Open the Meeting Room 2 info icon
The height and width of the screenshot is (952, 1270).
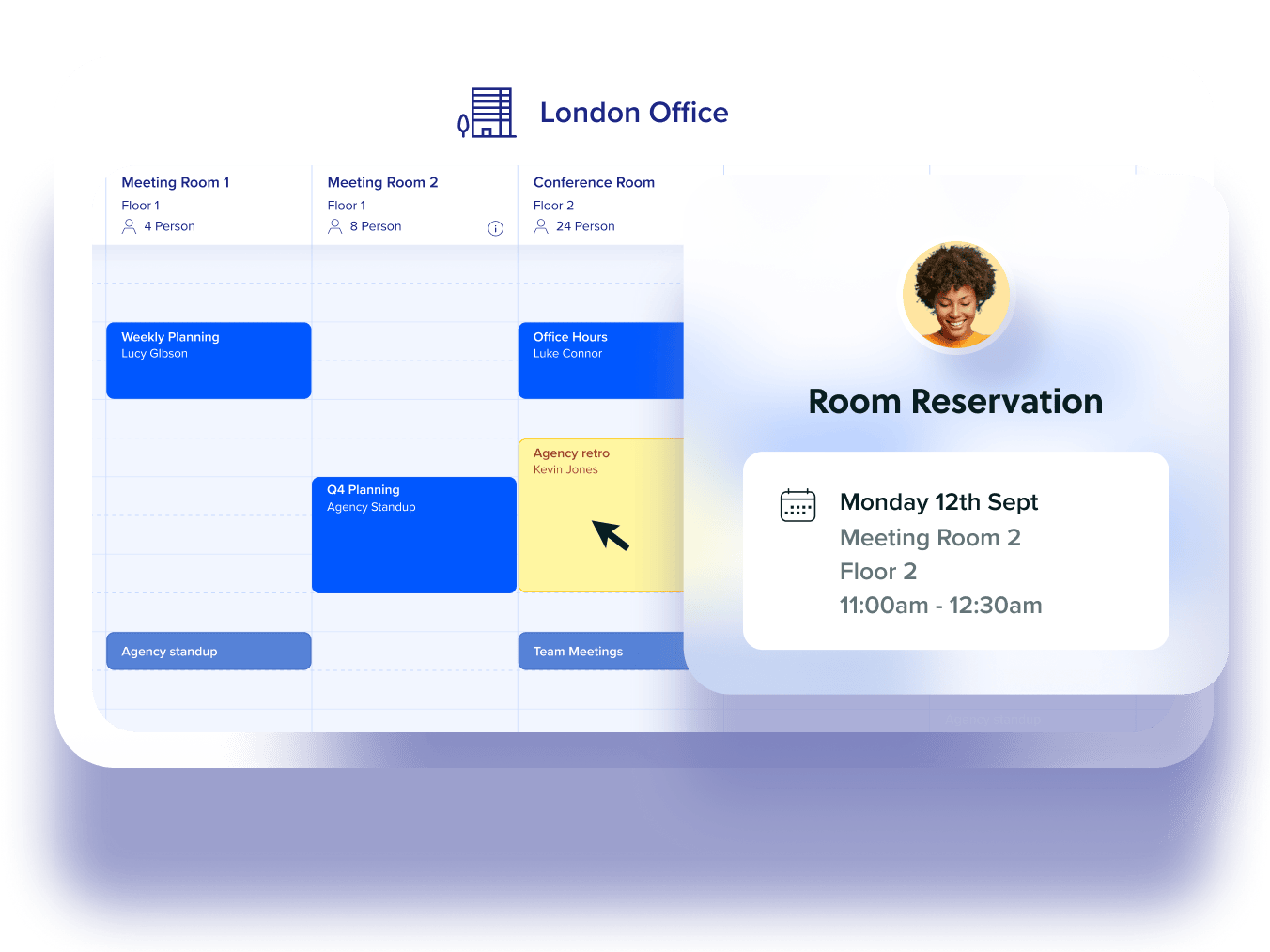[496, 228]
